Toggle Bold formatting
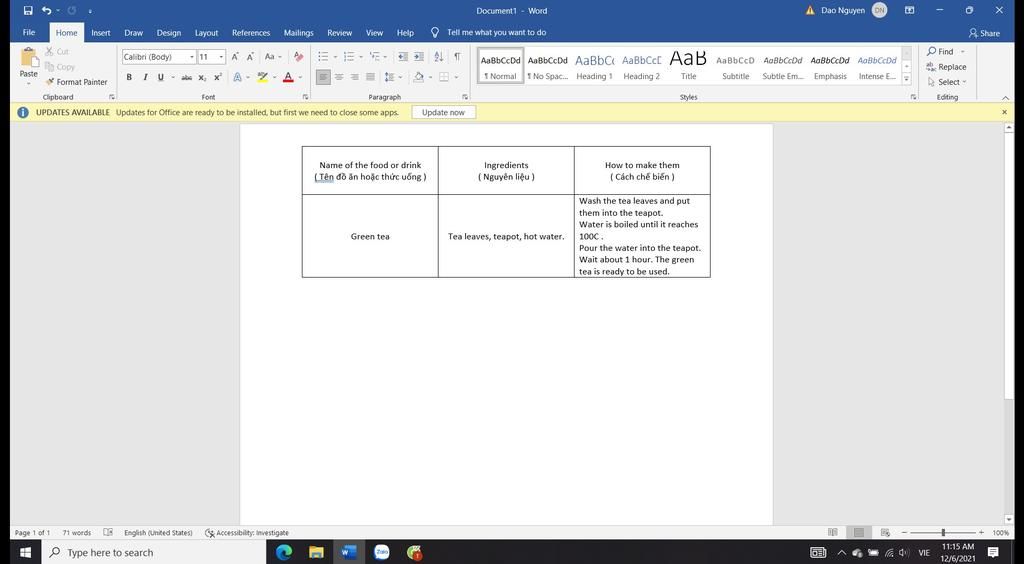 click(129, 77)
